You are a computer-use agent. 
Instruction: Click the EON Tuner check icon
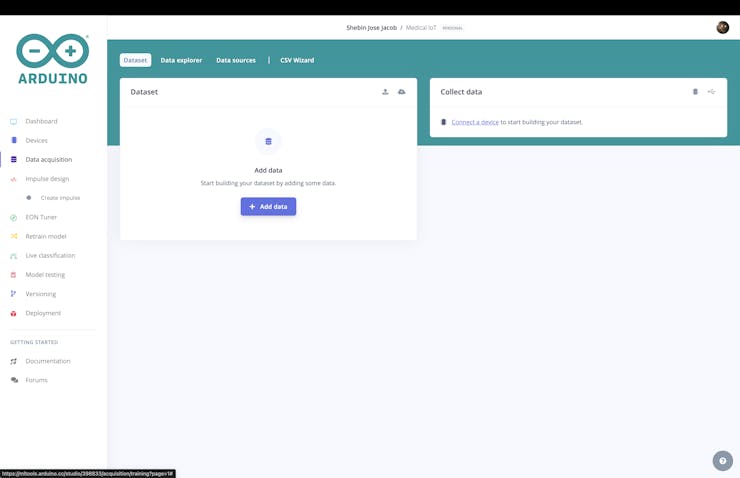coord(14,218)
